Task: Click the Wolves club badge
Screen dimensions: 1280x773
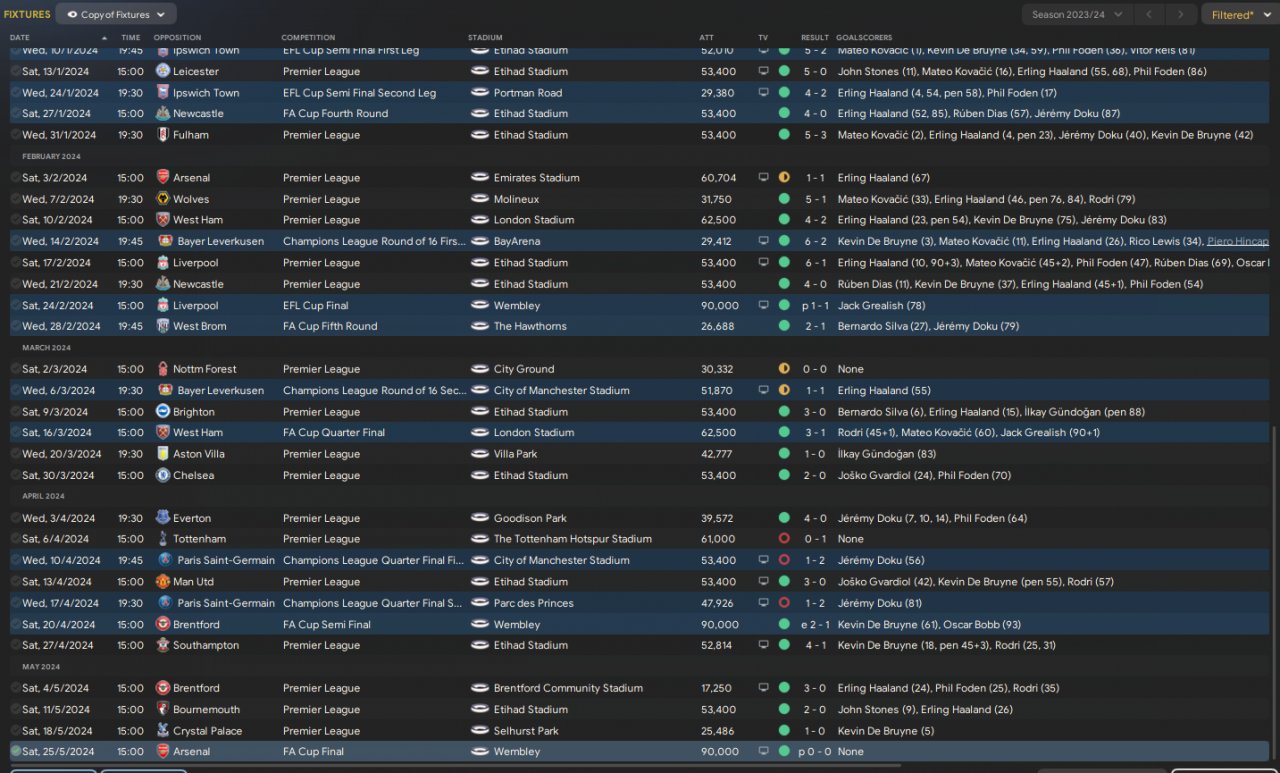Action: (x=163, y=199)
